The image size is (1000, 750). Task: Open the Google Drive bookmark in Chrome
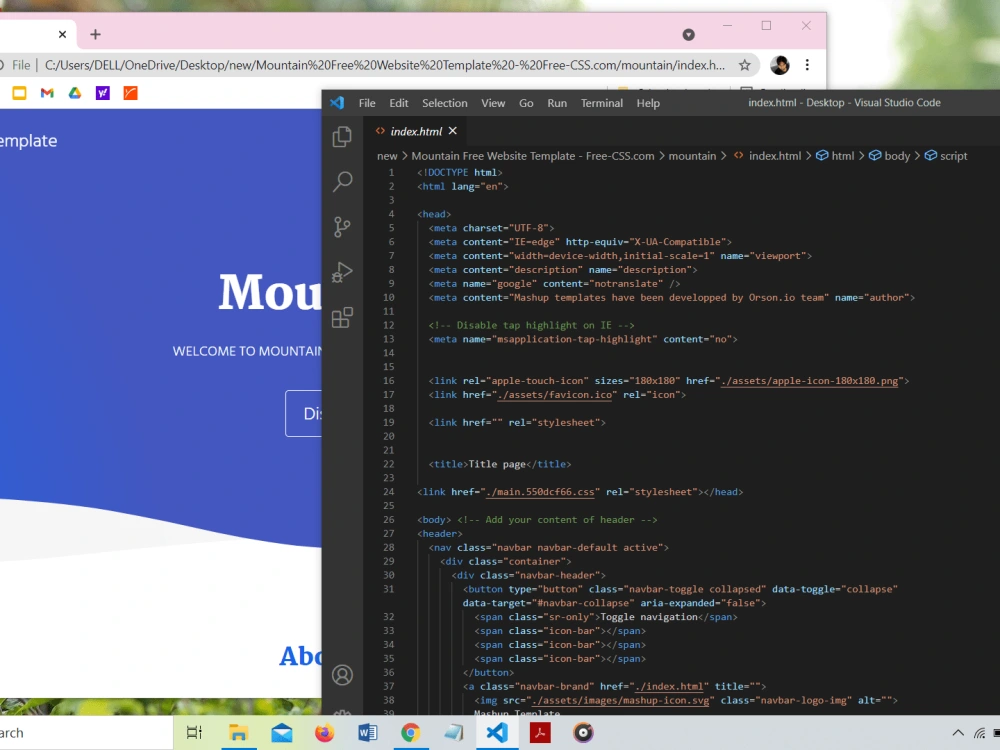pyautogui.click(x=75, y=93)
